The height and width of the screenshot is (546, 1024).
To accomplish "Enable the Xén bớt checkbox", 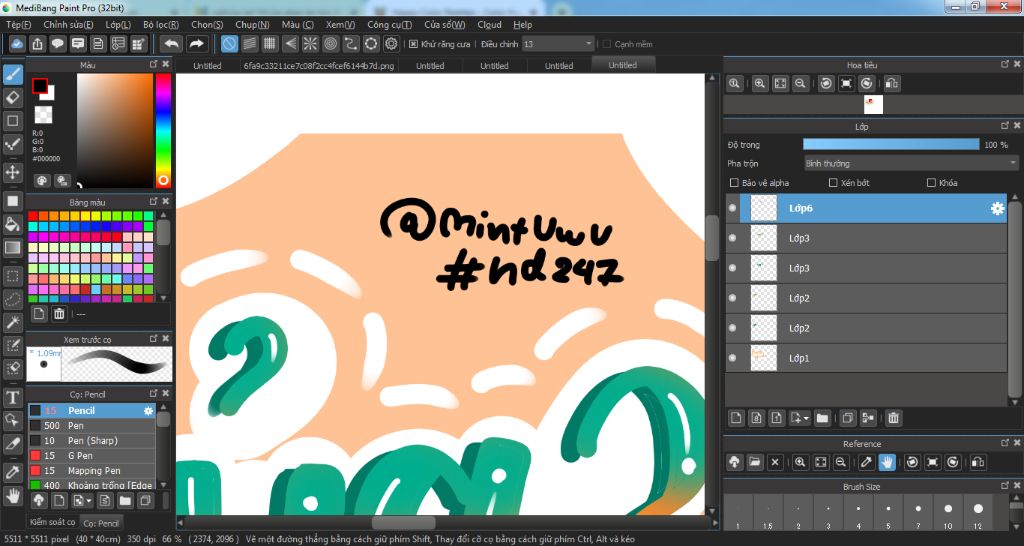I will 833,183.
